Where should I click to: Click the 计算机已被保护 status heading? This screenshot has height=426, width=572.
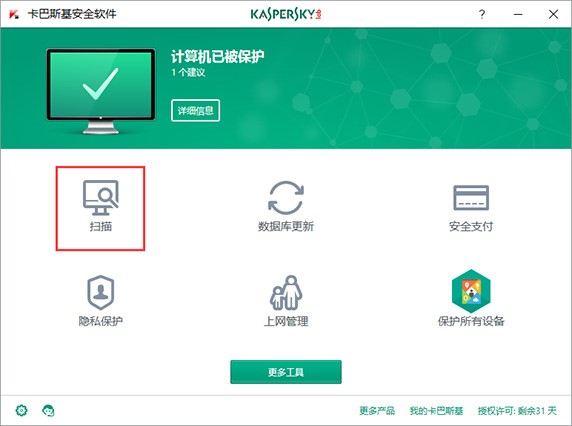(217, 56)
